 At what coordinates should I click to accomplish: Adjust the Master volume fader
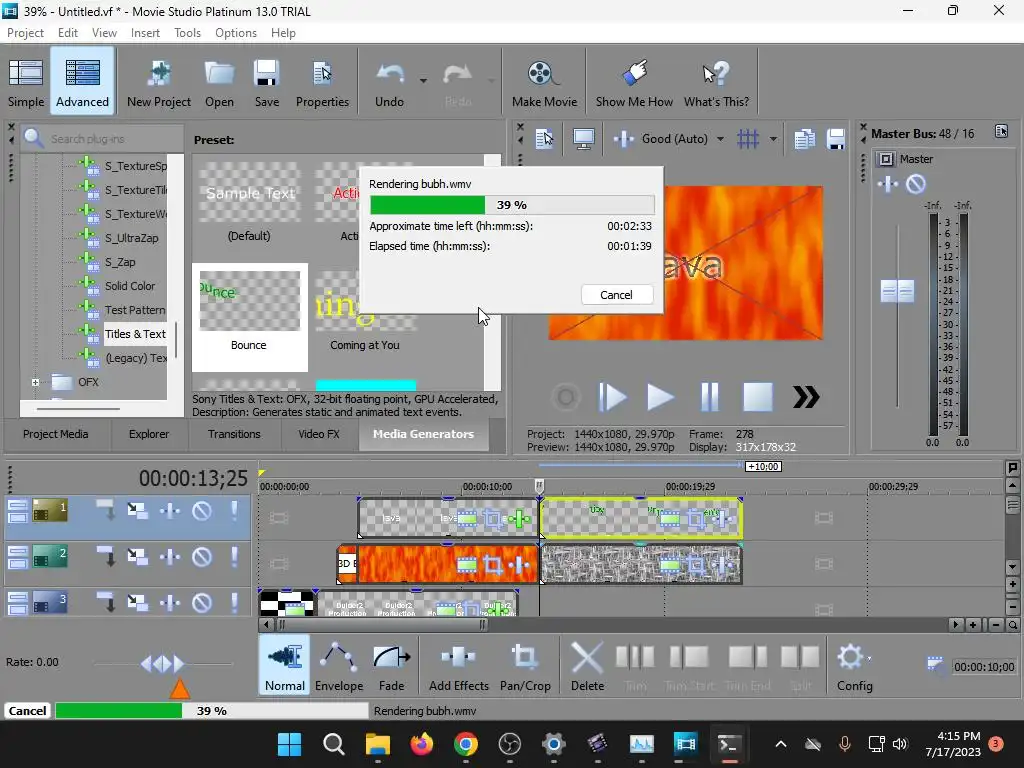(897, 291)
